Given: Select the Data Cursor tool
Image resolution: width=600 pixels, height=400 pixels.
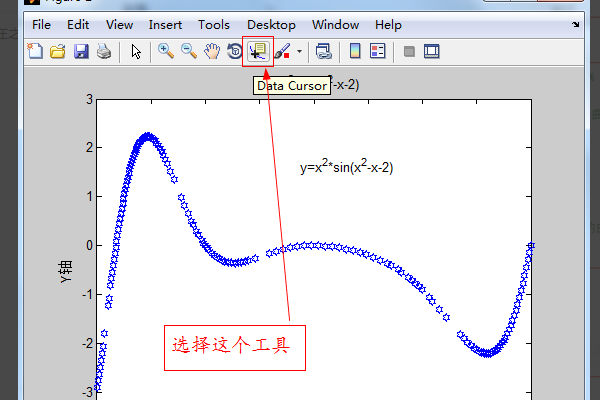Looking at the screenshot, I should (x=258, y=51).
